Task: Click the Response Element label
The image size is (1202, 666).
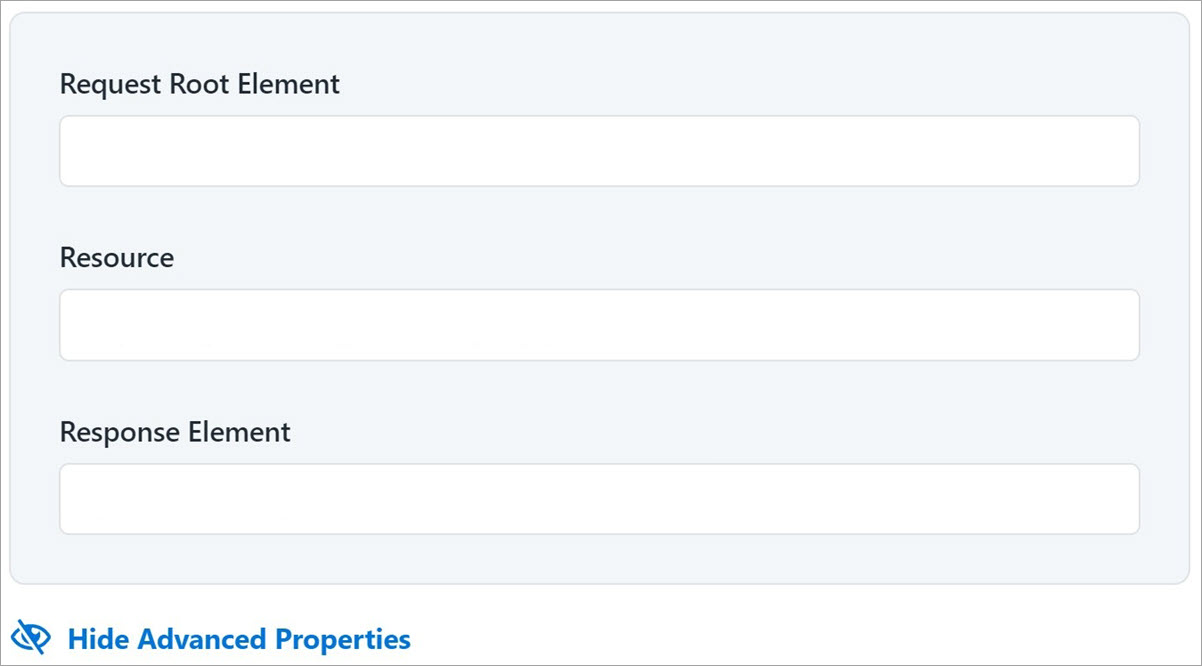Action: click(x=175, y=432)
